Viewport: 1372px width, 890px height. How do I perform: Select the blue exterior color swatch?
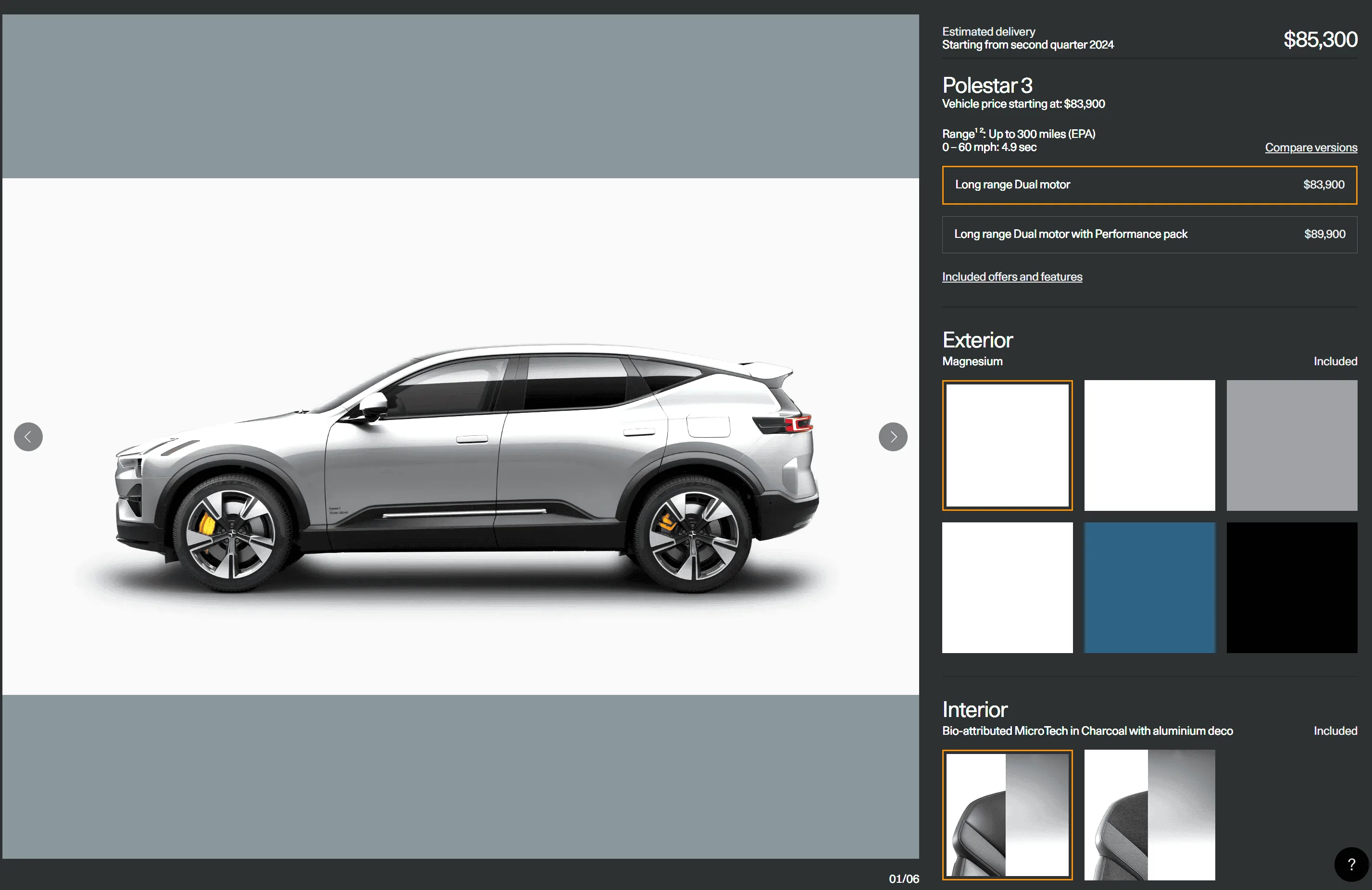click(x=1149, y=587)
